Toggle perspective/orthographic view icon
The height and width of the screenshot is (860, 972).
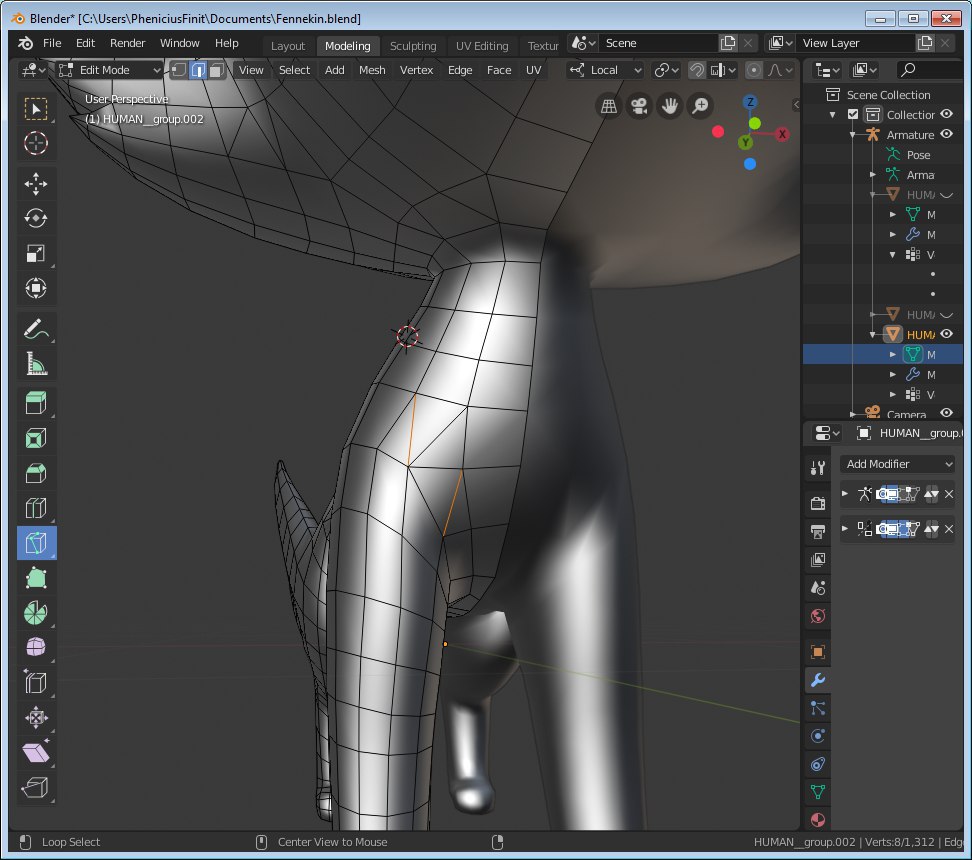pos(609,106)
